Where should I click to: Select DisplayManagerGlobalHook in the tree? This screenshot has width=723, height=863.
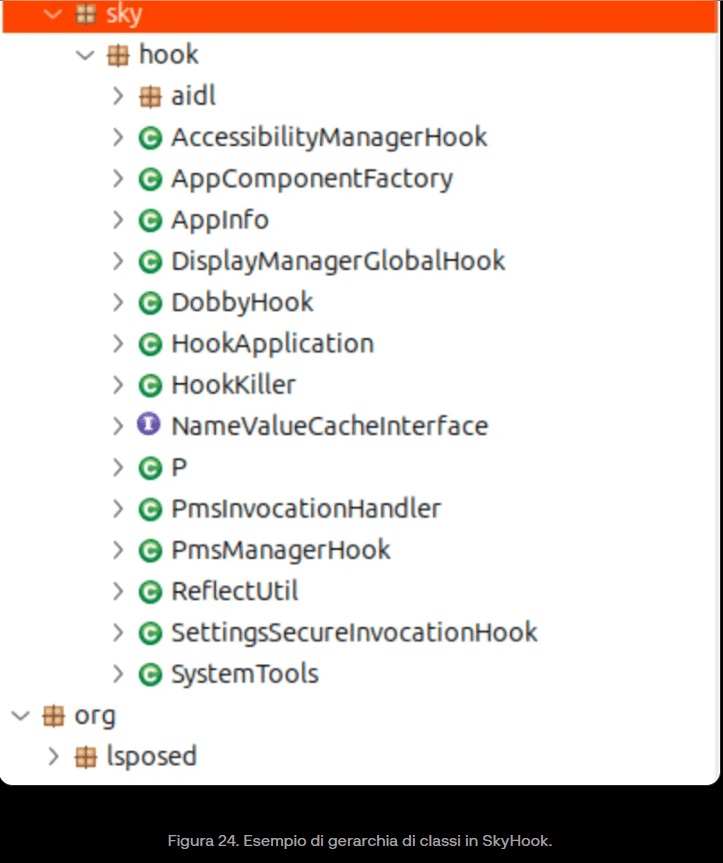[338, 262]
